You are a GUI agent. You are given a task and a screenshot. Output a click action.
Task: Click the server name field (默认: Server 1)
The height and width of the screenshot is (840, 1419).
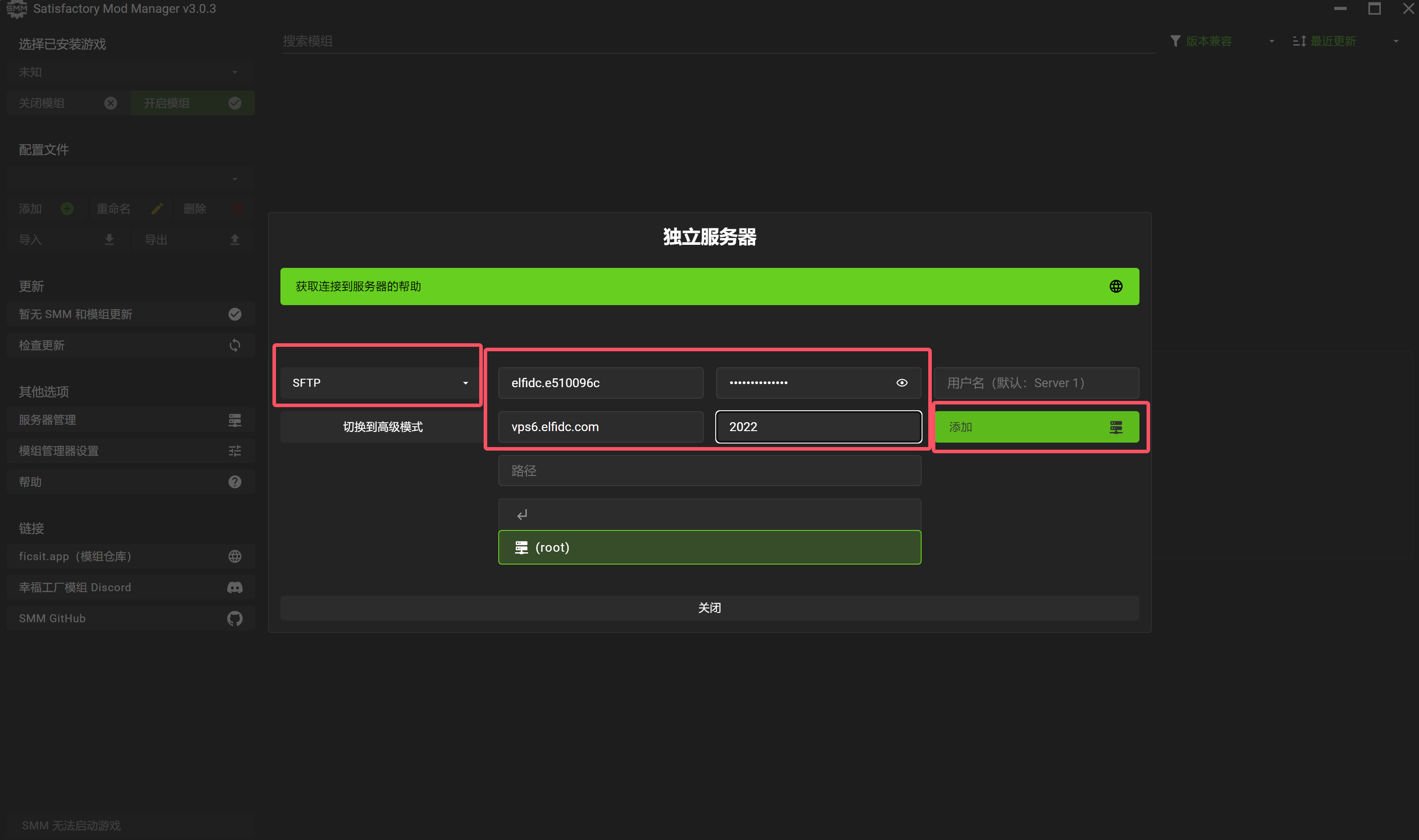point(1036,383)
